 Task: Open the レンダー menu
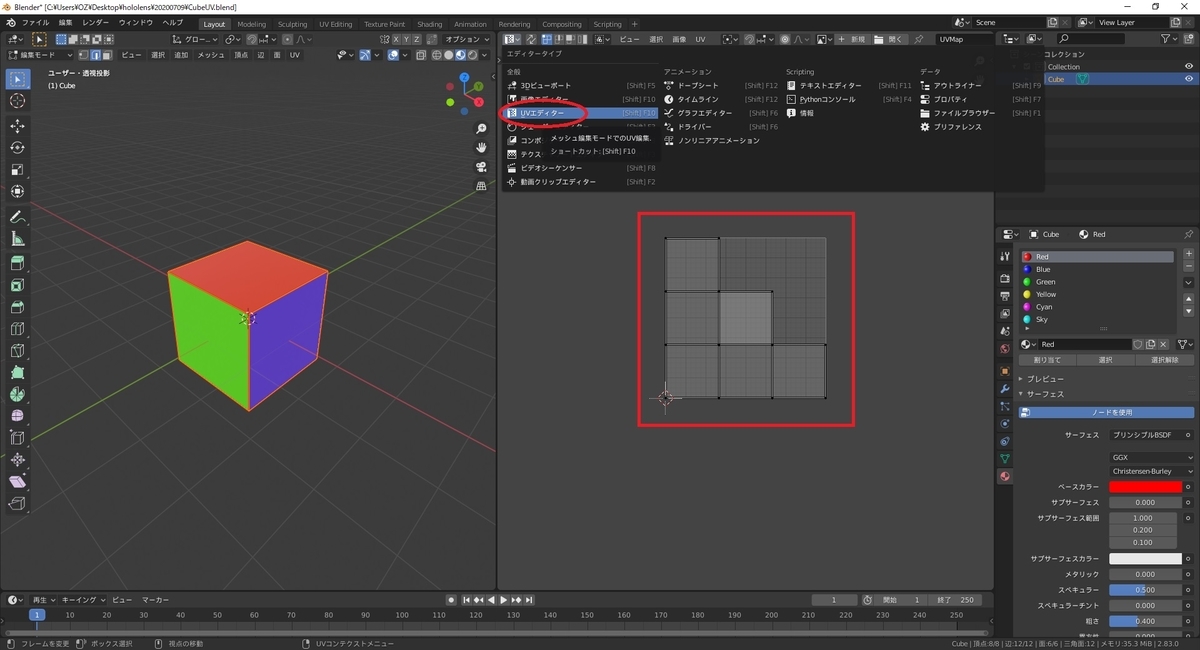tap(96, 22)
